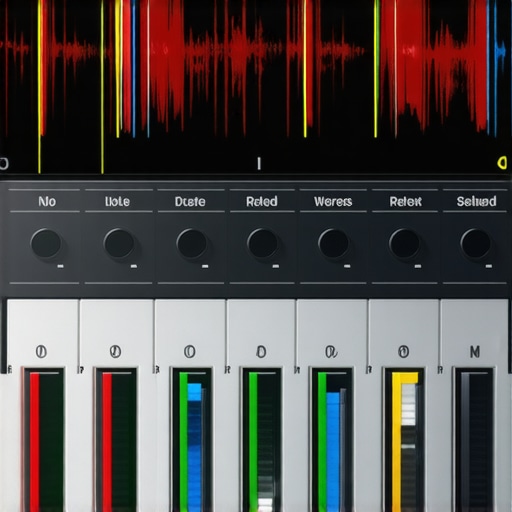
Task: Click the blue marker line in the waveform
Action: coord(134,68)
